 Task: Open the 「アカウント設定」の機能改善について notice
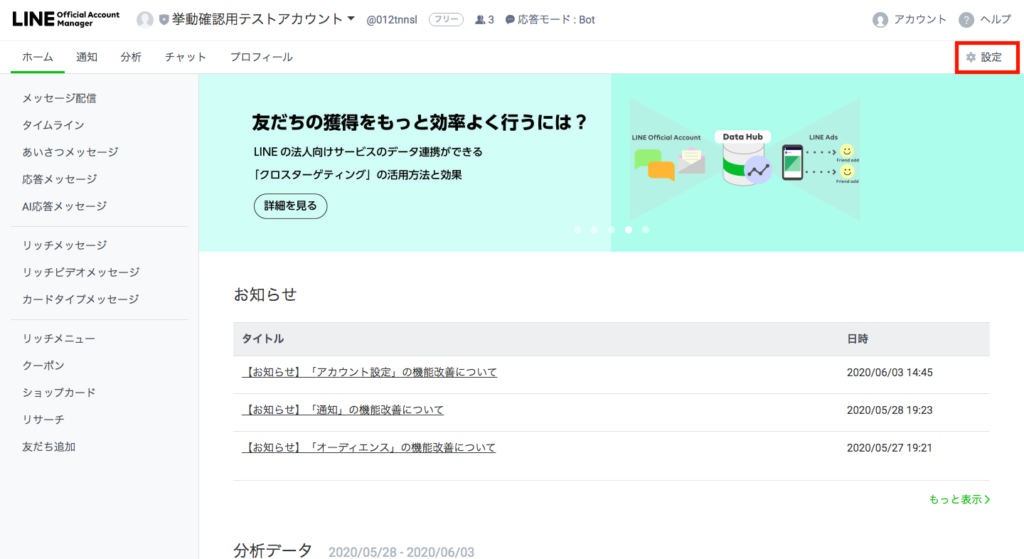(x=370, y=372)
